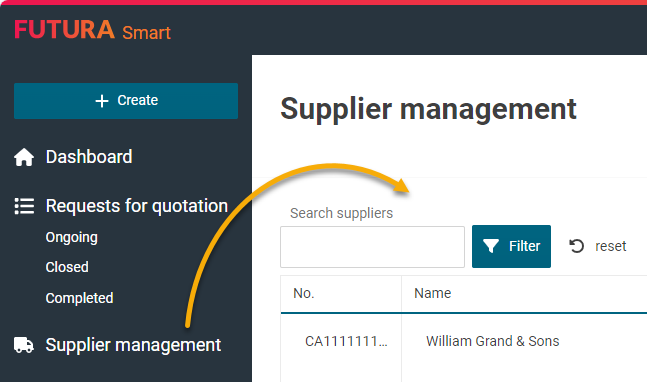
Task: Click the reset circular arrow icon
Action: [576, 246]
